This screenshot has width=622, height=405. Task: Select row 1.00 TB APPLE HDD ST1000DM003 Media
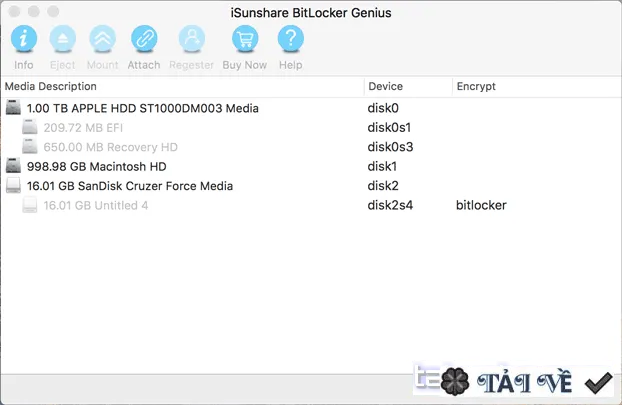click(311, 108)
